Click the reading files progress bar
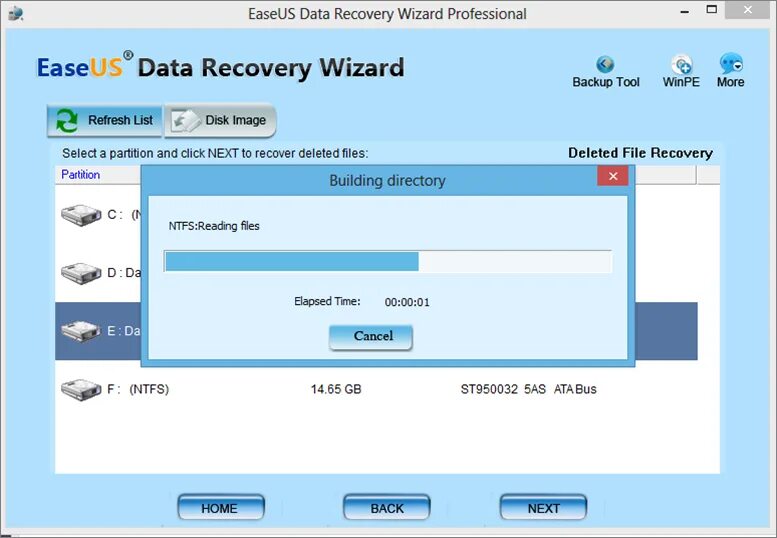The width and height of the screenshot is (777, 538). (388, 262)
